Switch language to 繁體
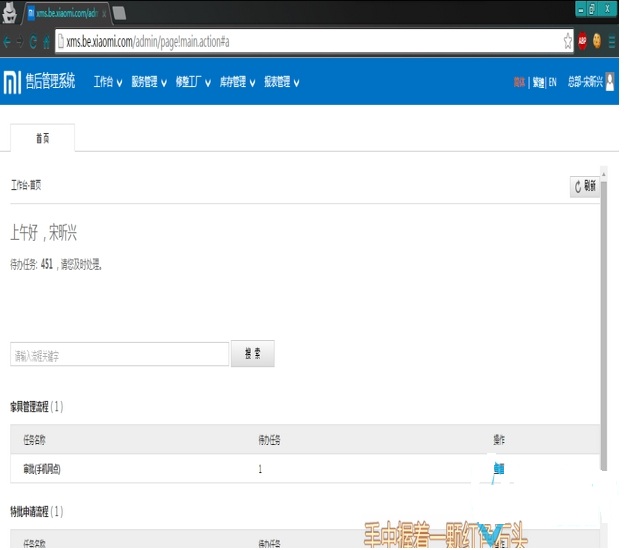 click(538, 82)
